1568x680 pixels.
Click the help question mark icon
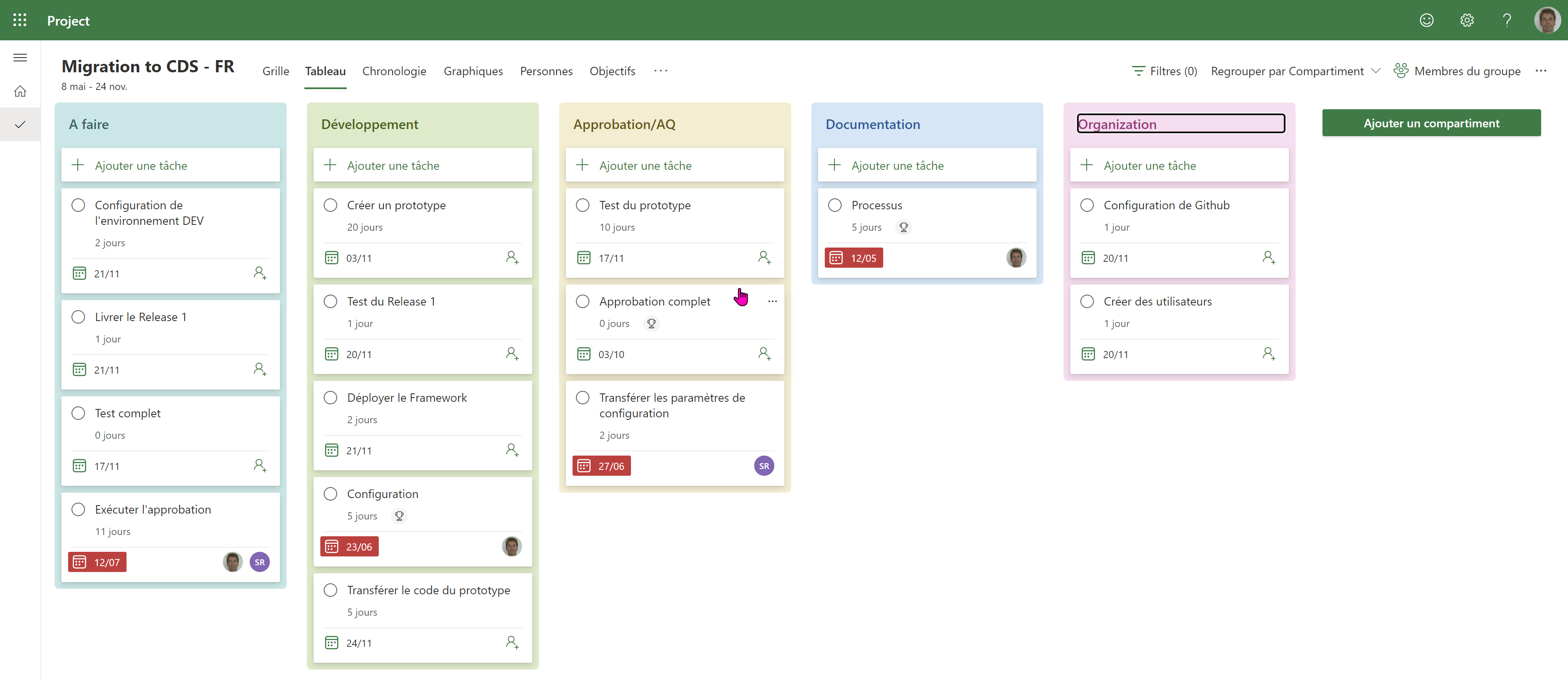coord(1507,20)
